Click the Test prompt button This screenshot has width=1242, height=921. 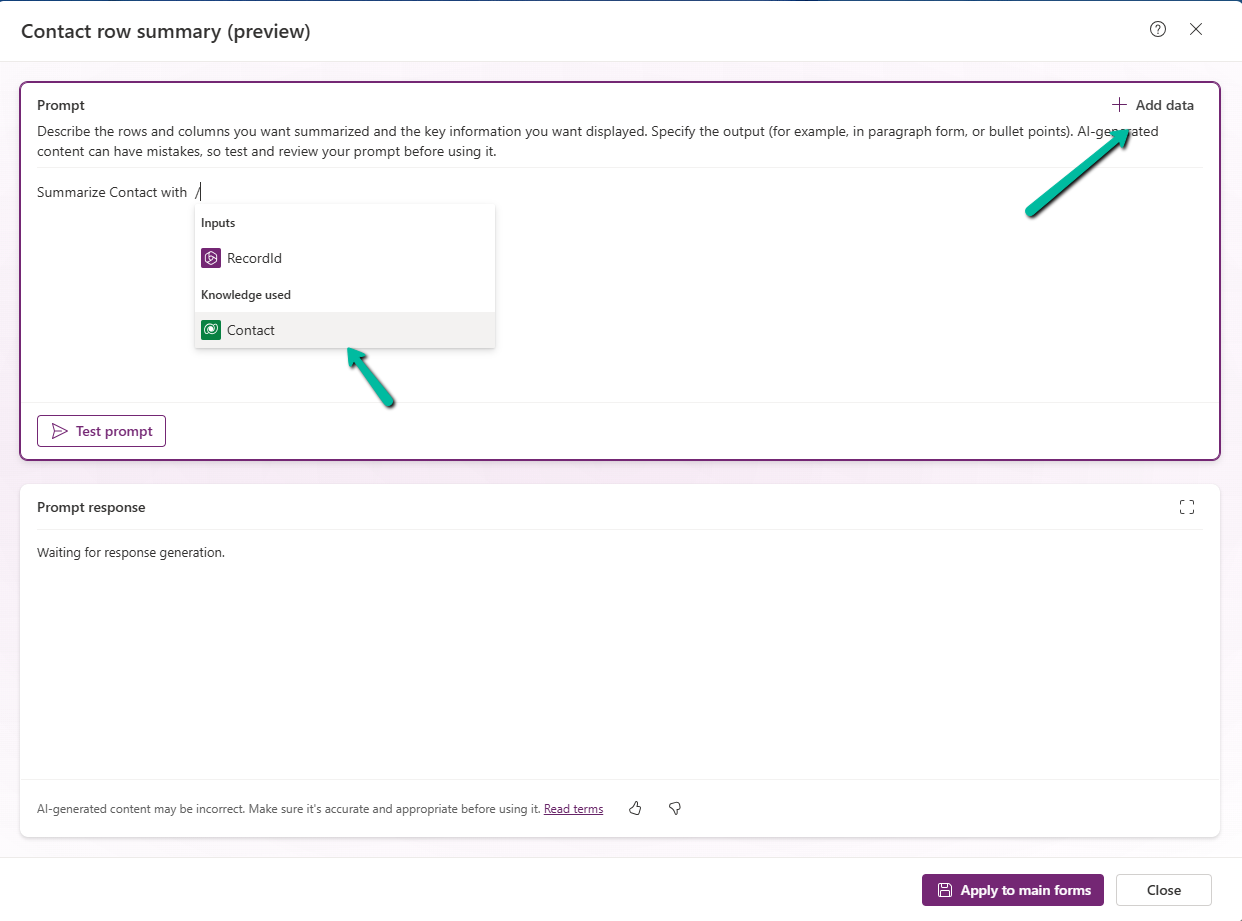tap(101, 430)
